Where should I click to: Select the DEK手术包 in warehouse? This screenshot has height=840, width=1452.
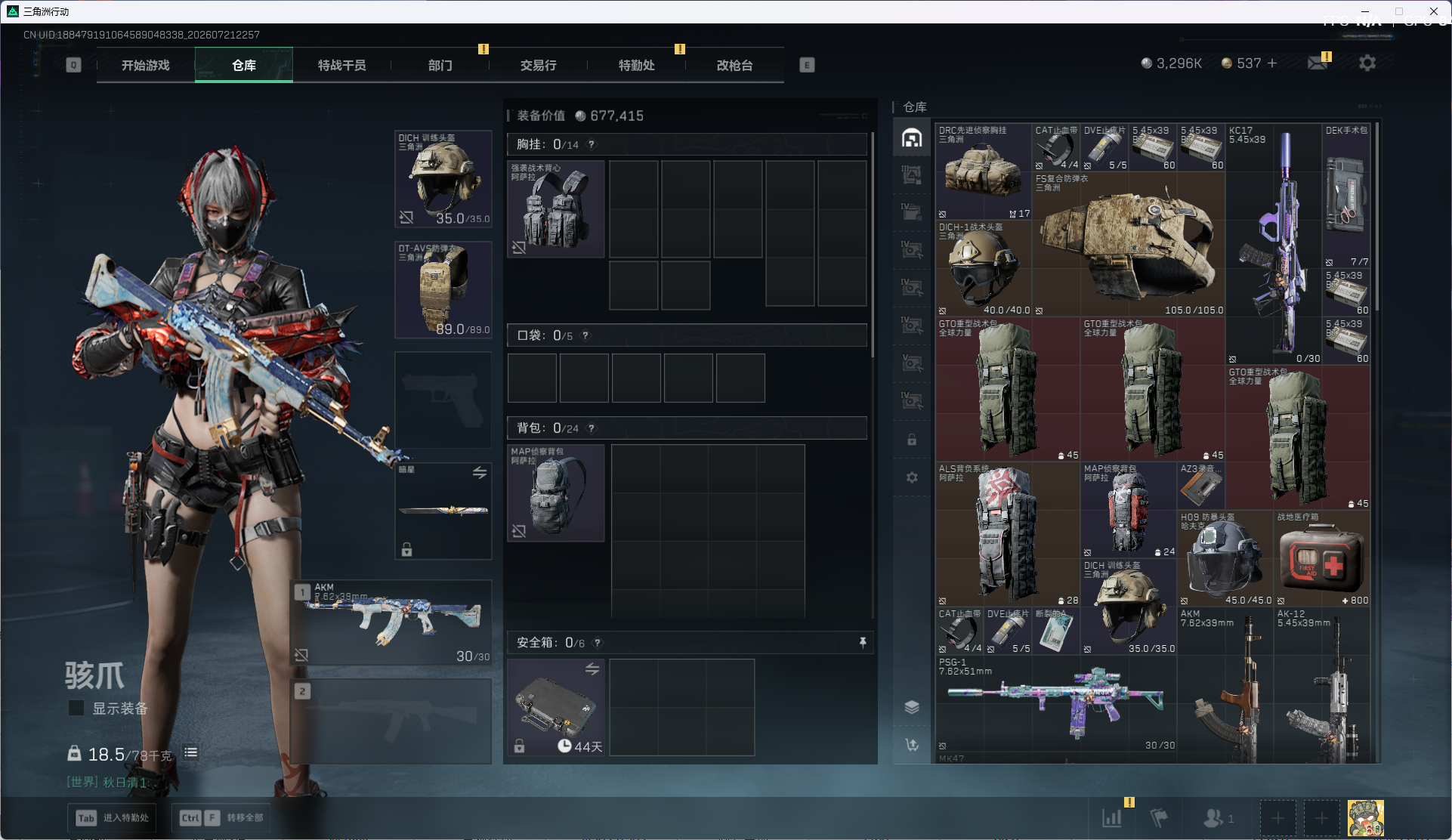tap(1346, 196)
